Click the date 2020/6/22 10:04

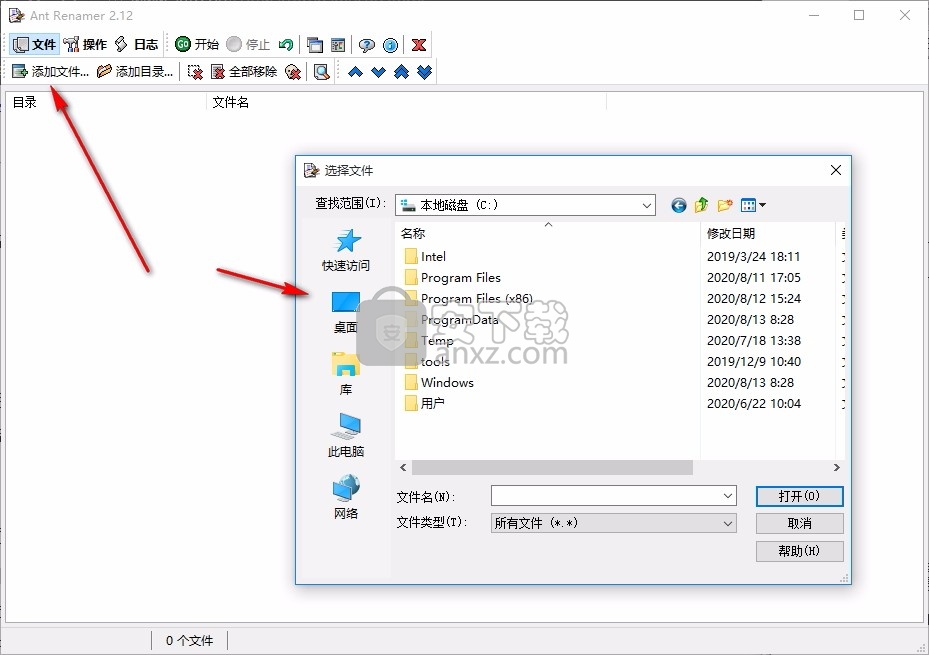[754, 404]
